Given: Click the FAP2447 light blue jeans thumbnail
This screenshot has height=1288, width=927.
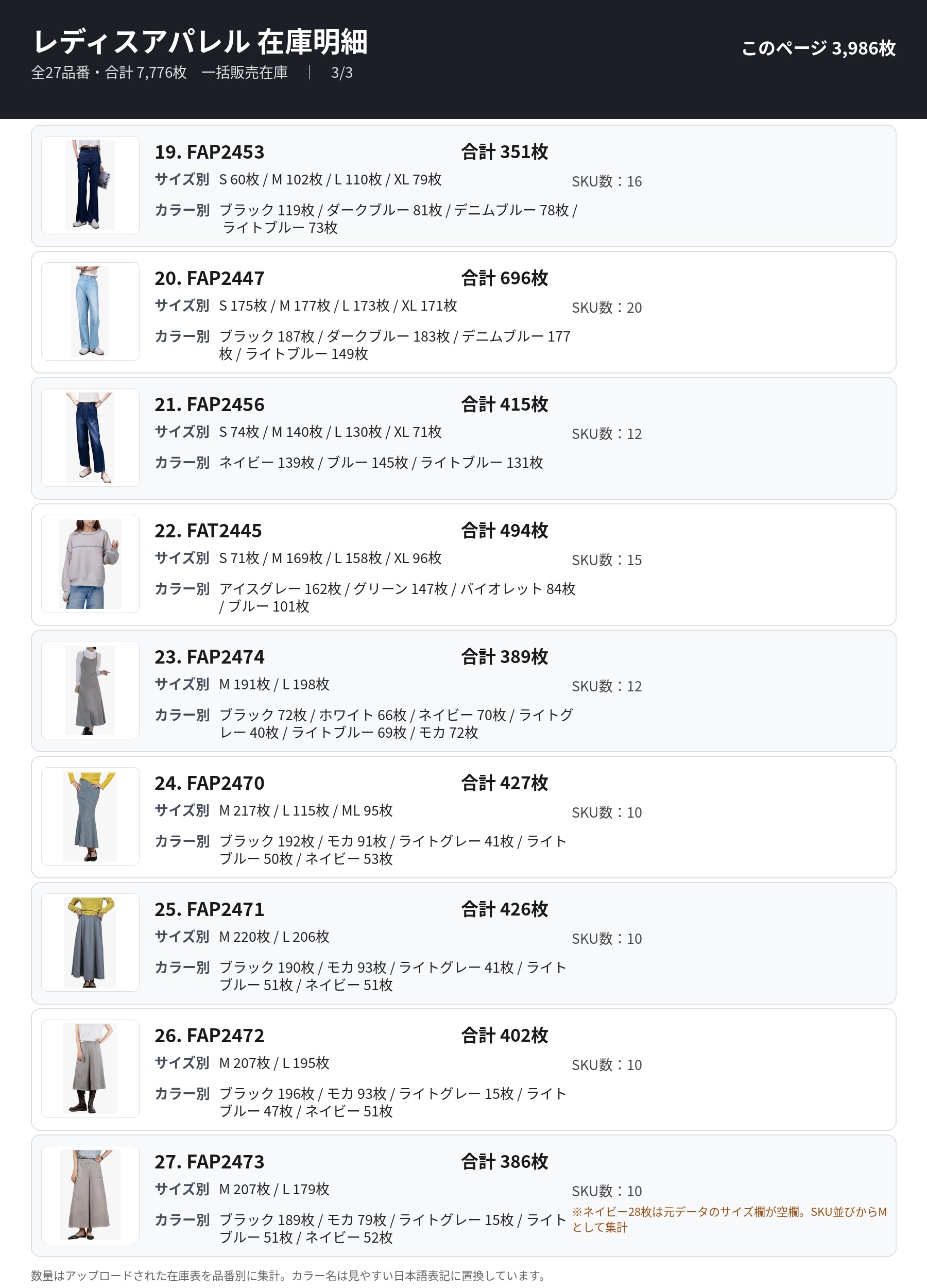Looking at the screenshot, I should 90,311.
